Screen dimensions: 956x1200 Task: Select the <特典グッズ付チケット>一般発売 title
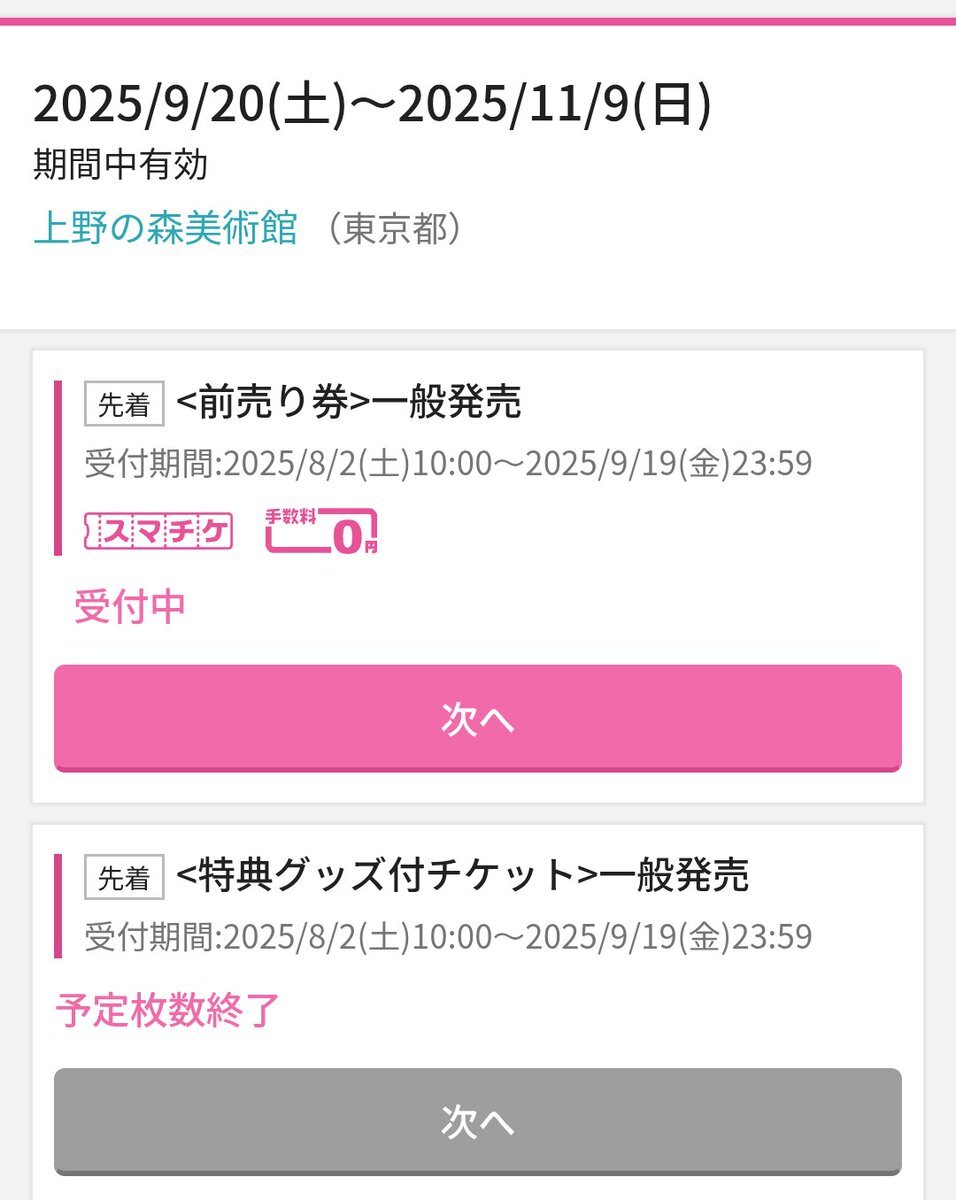click(x=462, y=877)
